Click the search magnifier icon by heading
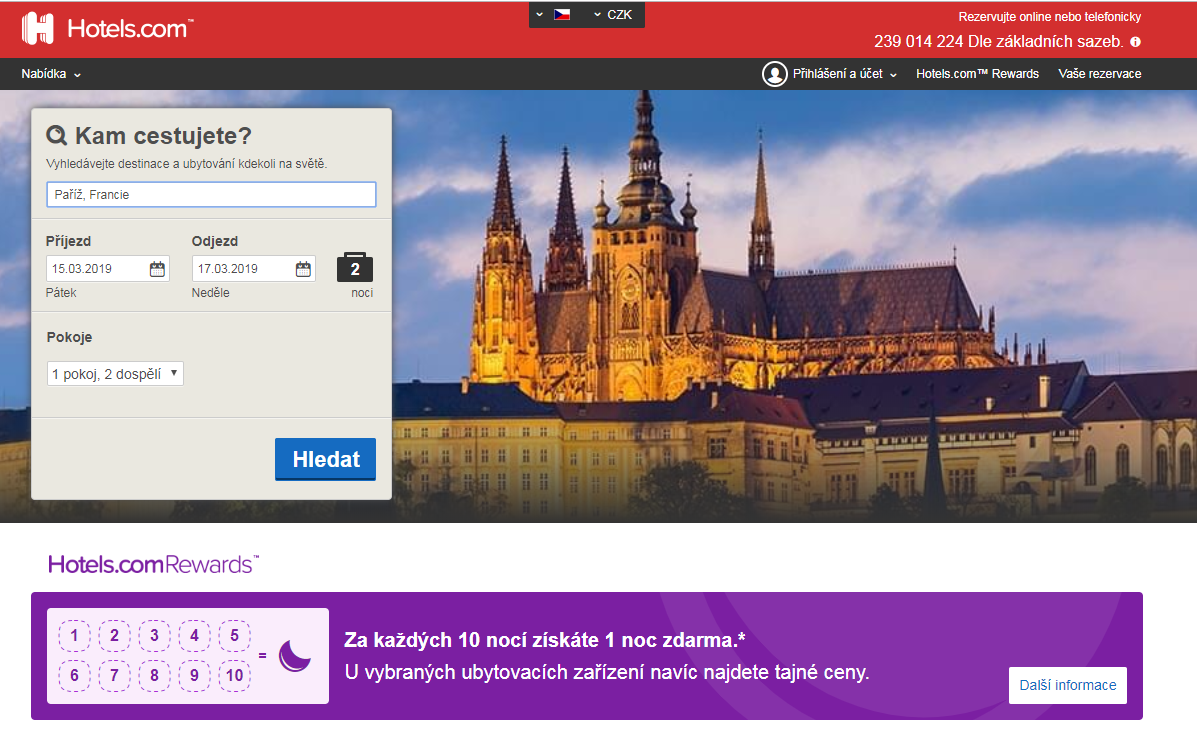The height and width of the screenshot is (735, 1197). pyautogui.click(x=57, y=136)
